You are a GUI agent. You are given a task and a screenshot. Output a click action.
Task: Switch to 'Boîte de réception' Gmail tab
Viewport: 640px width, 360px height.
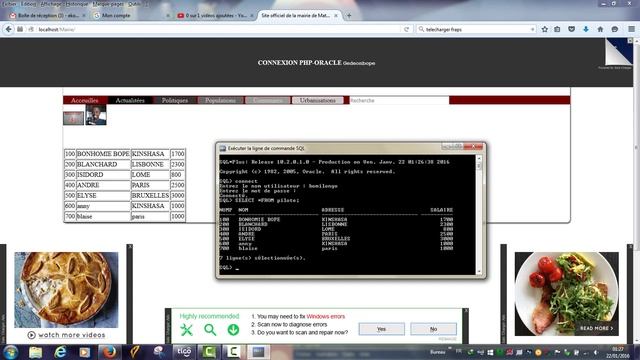point(47,16)
